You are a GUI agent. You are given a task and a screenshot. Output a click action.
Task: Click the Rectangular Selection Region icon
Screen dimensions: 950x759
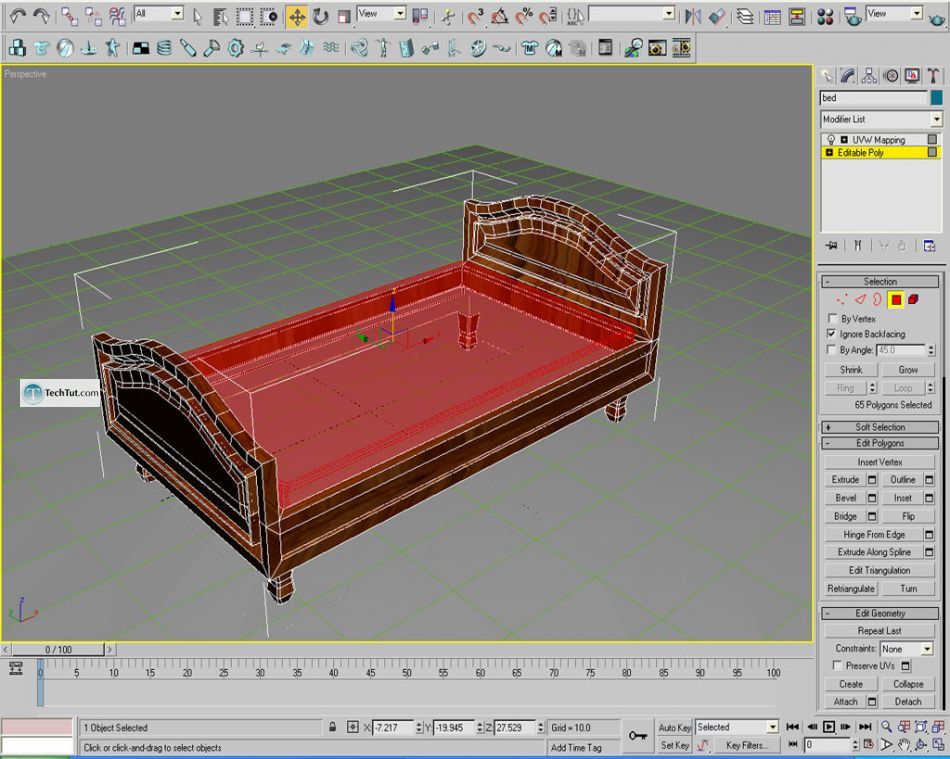click(245, 16)
